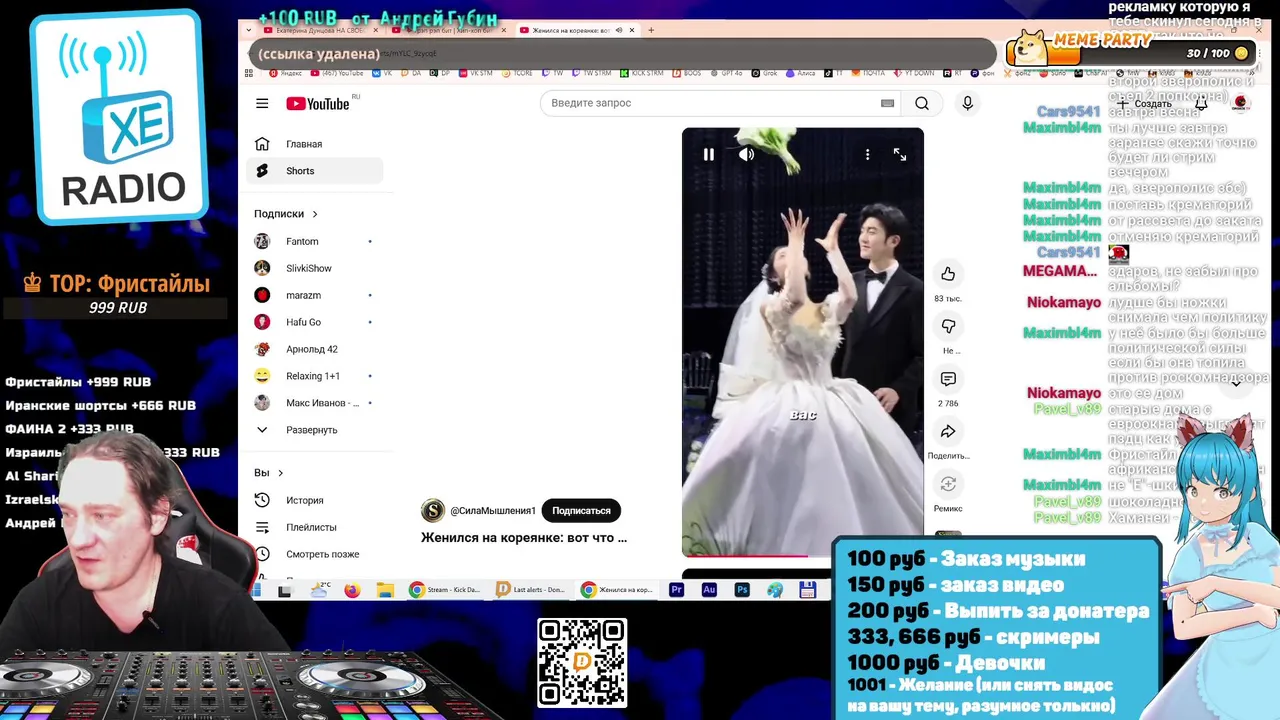Switch to Last alerts taskbar window
This screenshot has width=1280, height=720.
[531, 590]
